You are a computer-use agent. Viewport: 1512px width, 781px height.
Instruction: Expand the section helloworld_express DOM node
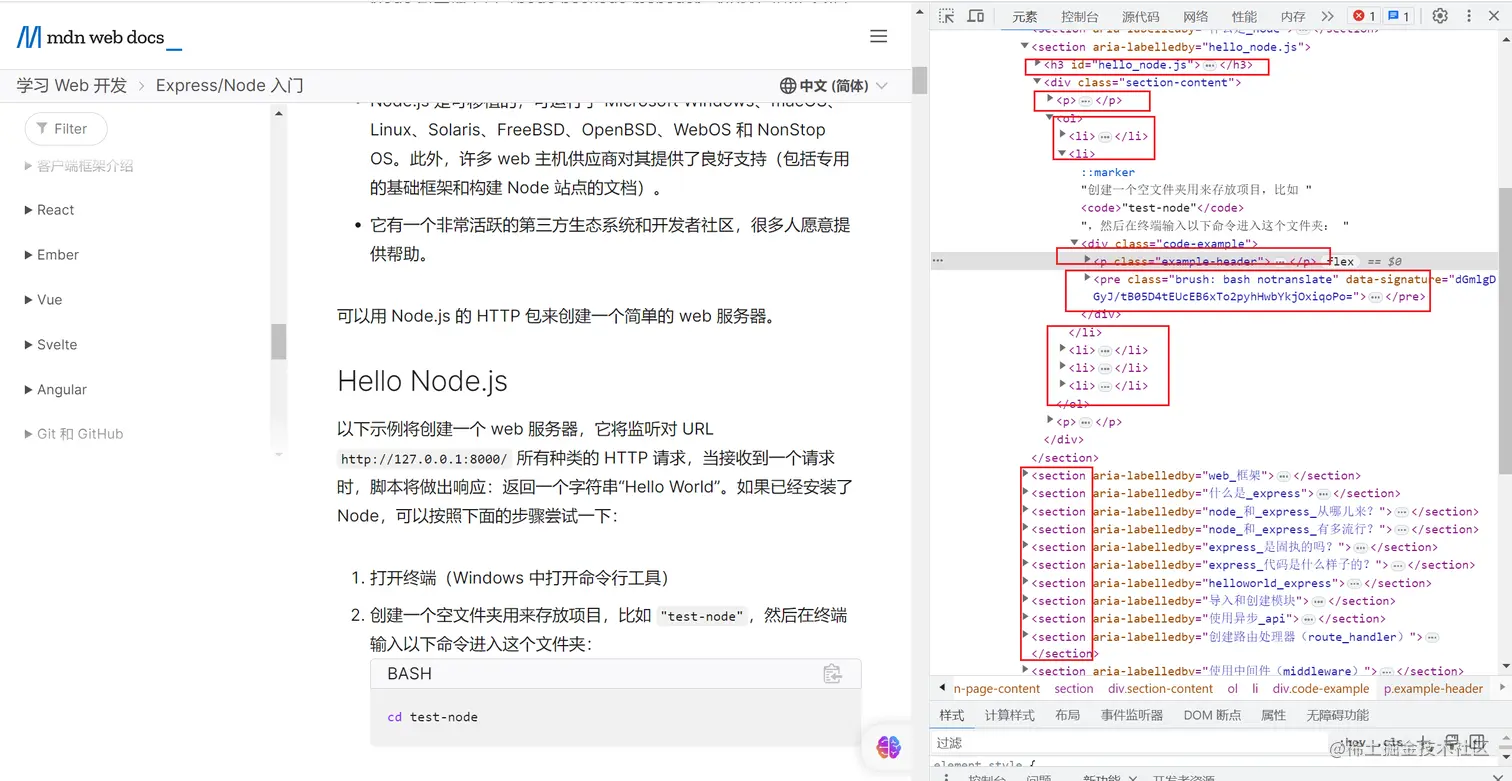1025,583
